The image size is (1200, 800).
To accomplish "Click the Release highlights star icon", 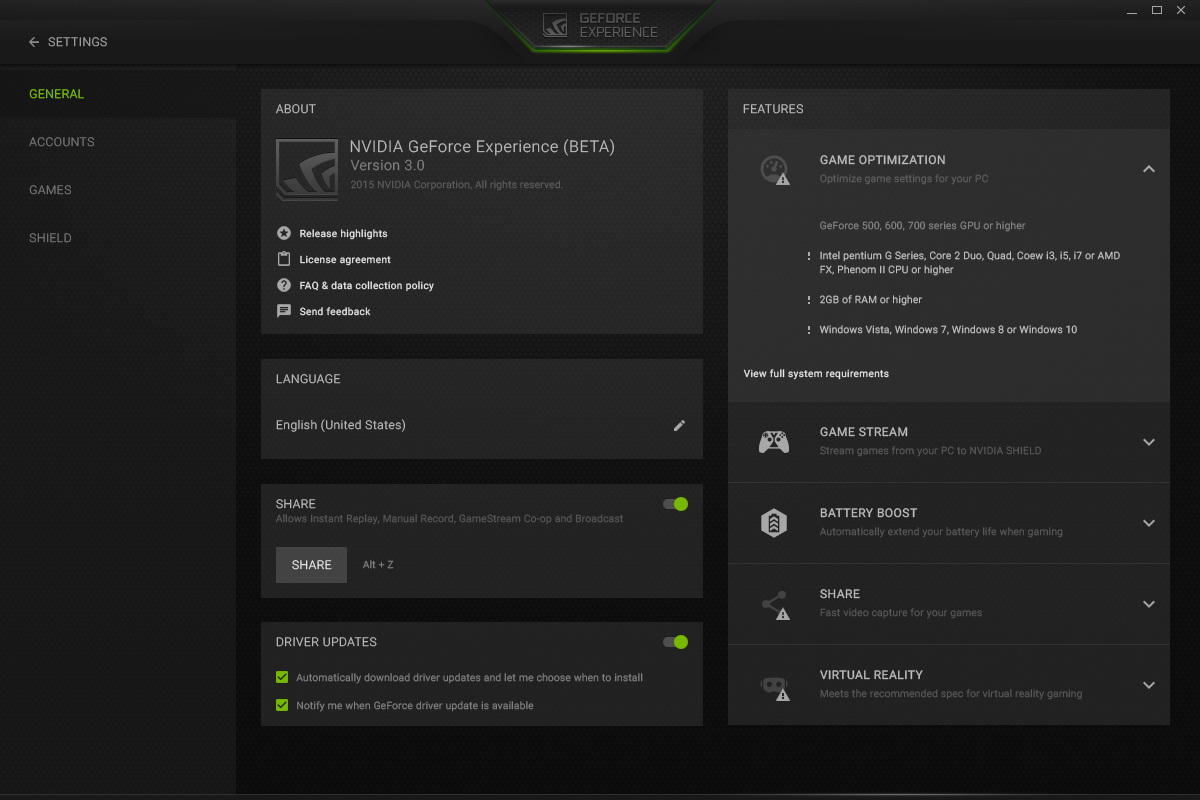I will pos(284,233).
